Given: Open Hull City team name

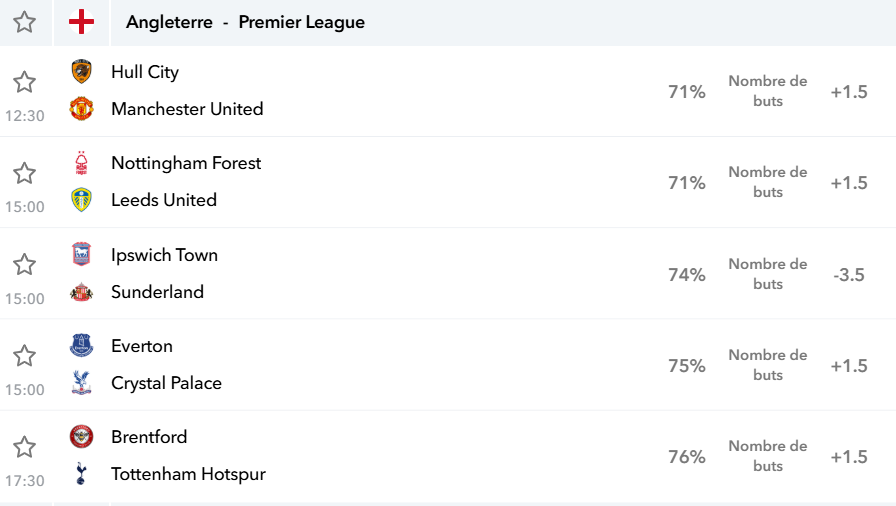Looking at the screenshot, I should pyautogui.click(x=145, y=72).
